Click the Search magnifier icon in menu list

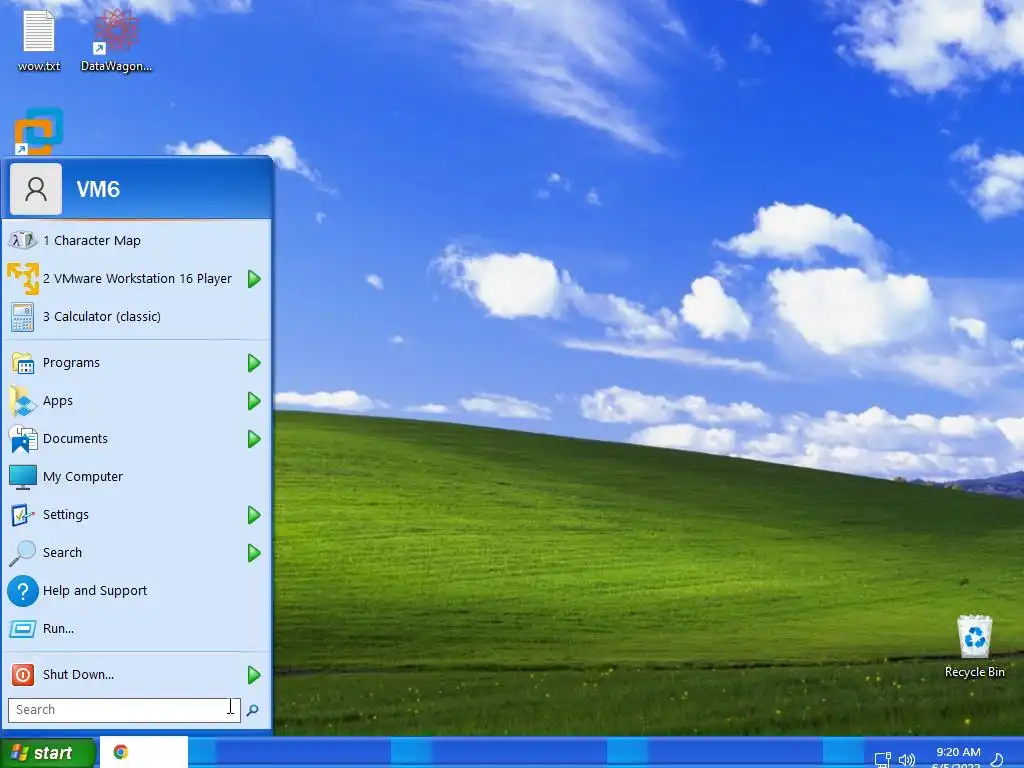coord(23,552)
